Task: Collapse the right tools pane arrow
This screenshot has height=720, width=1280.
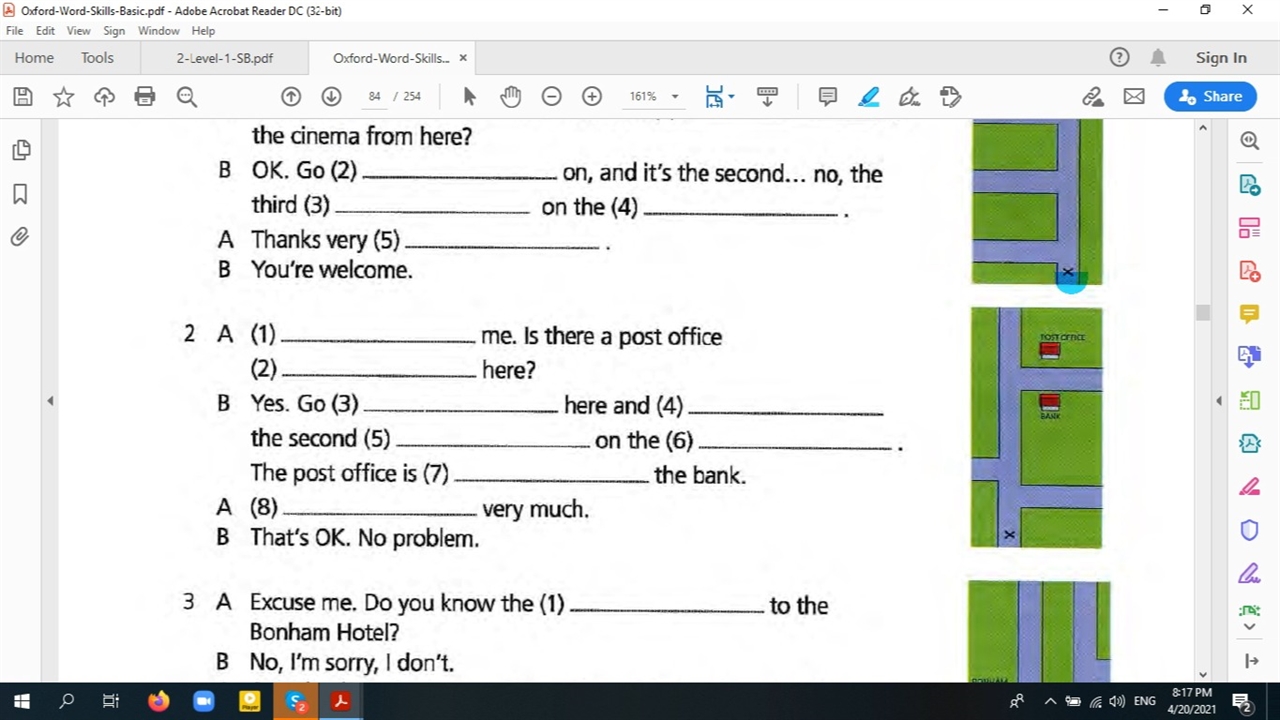Action: 1218,401
